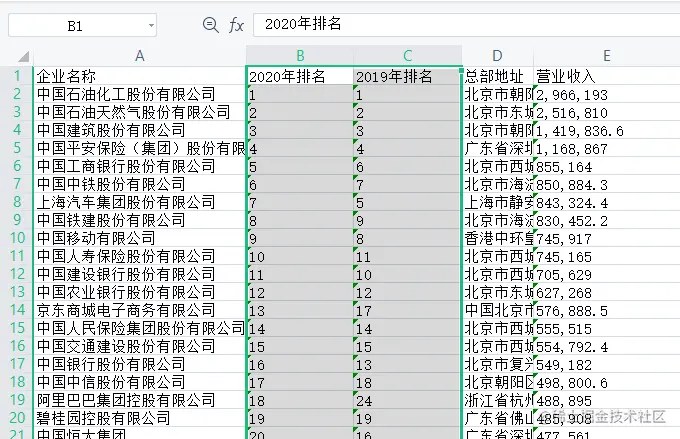Click the 企业名称 header cell

click(140, 76)
